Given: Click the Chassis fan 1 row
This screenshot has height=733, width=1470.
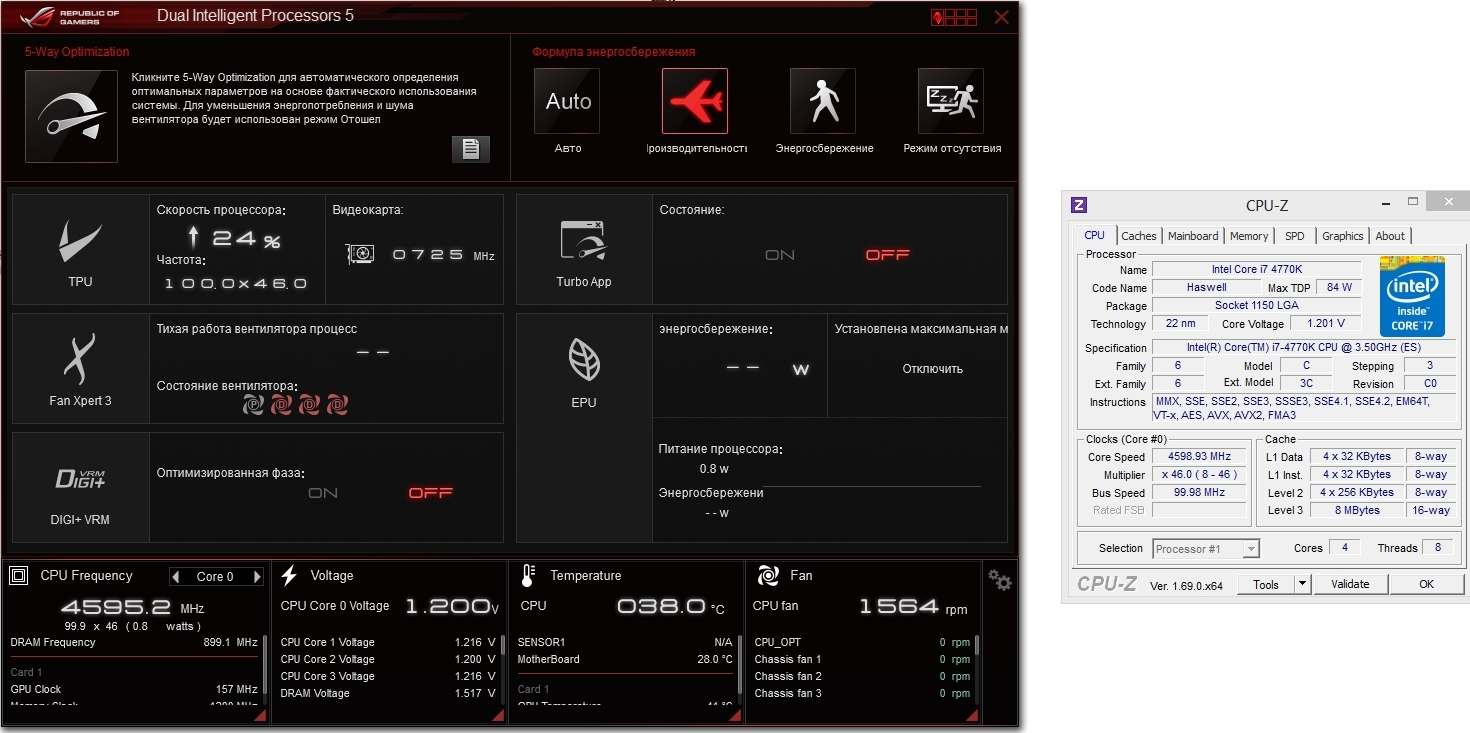Looking at the screenshot, I should (x=862, y=659).
